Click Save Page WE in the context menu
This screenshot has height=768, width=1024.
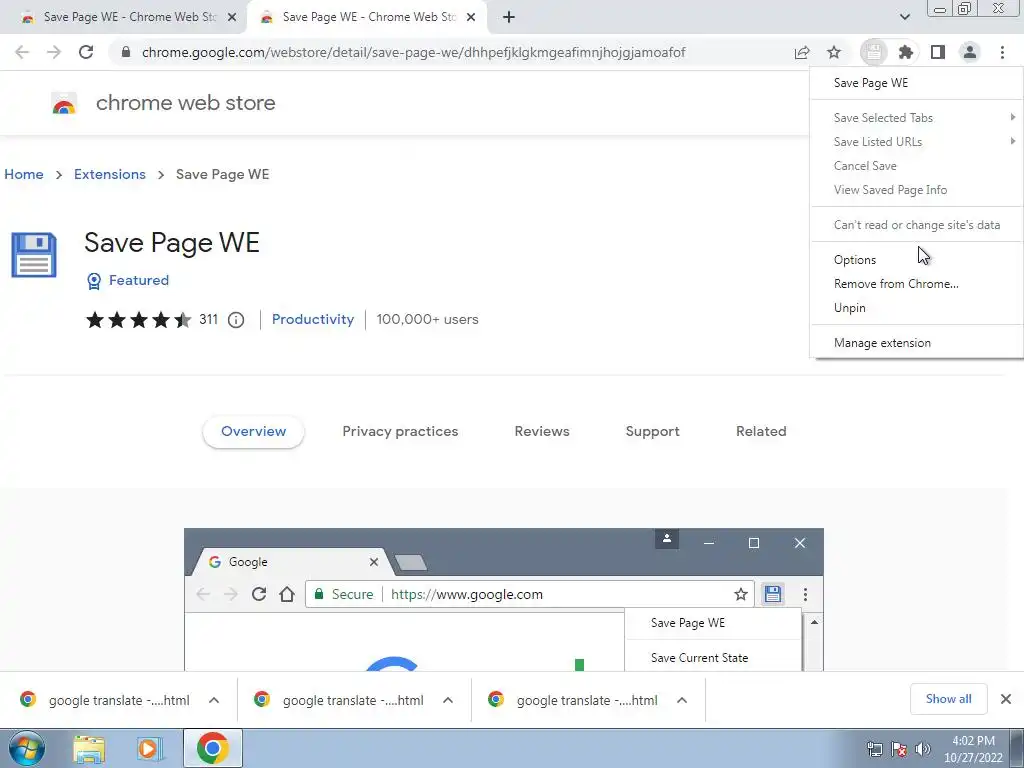[x=917, y=83]
